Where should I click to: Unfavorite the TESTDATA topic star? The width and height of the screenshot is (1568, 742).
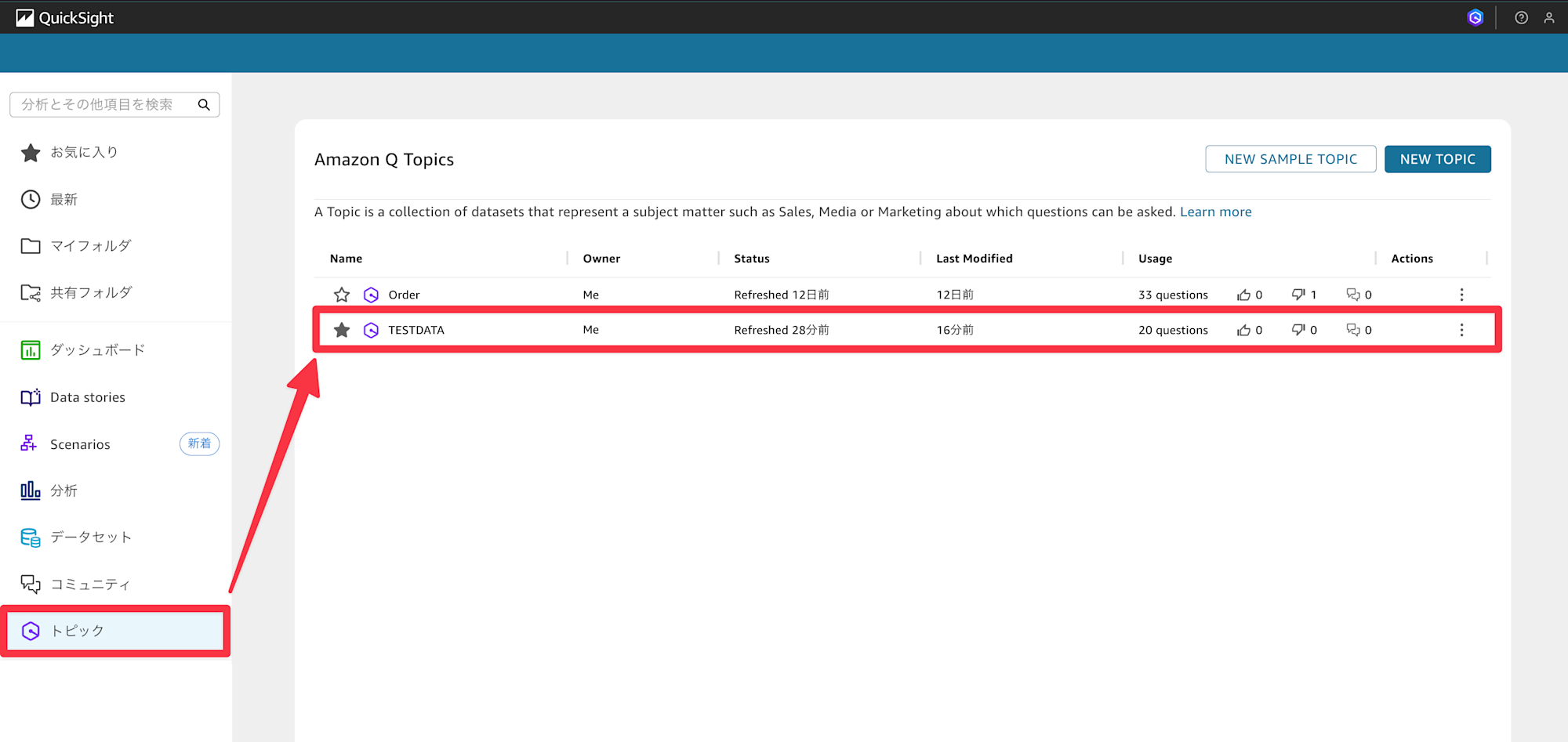(342, 330)
